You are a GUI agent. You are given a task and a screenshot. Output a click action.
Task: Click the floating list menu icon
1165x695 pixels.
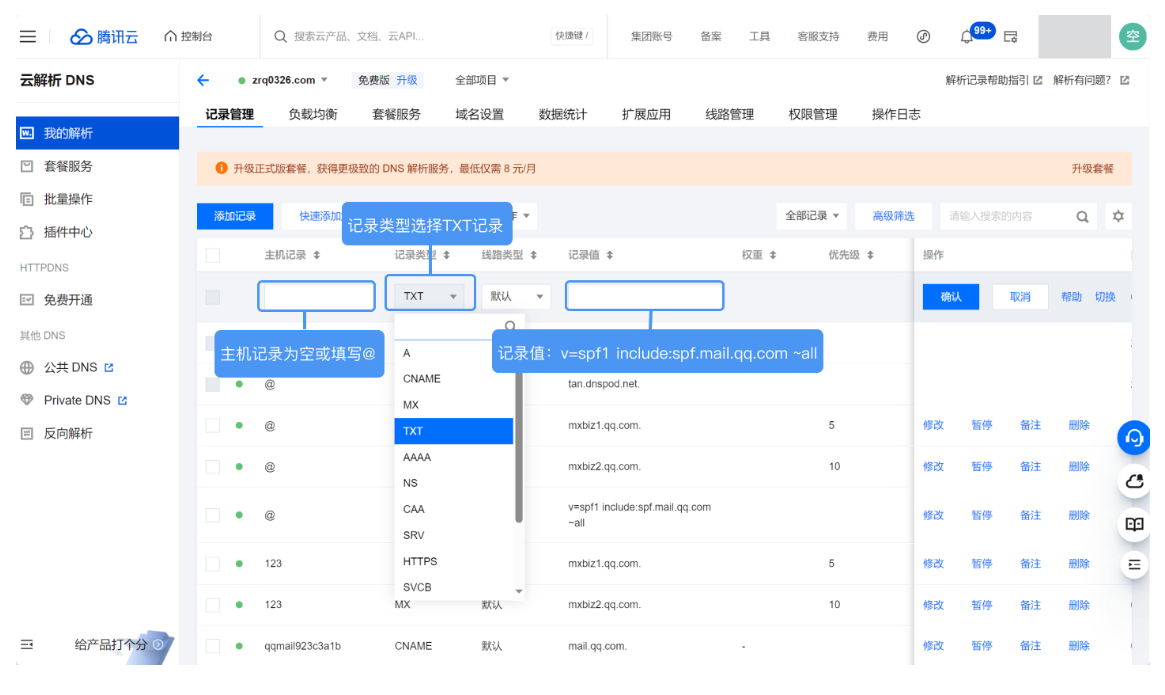(1134, 565)
